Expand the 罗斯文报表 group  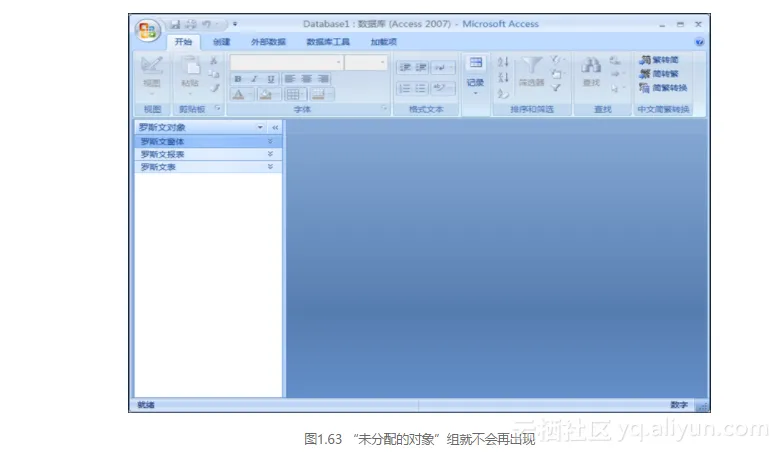[270, 154]
